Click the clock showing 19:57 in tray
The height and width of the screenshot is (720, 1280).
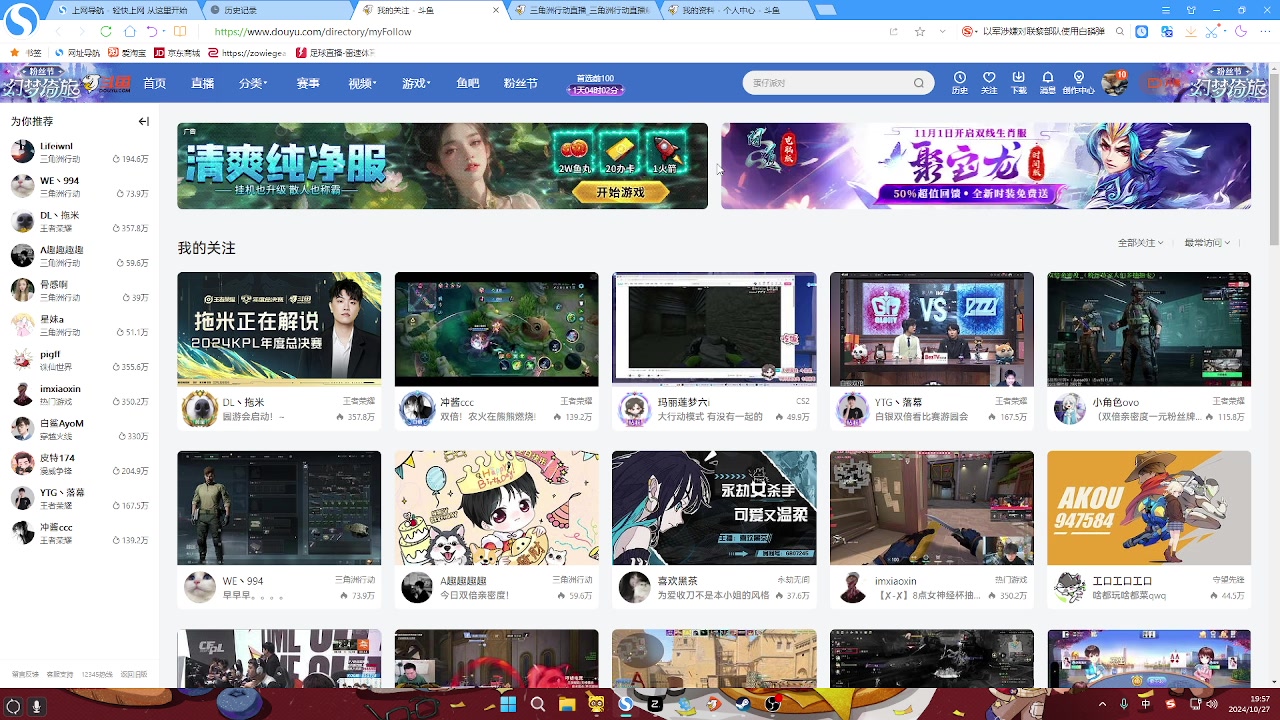click(1260, 699)
